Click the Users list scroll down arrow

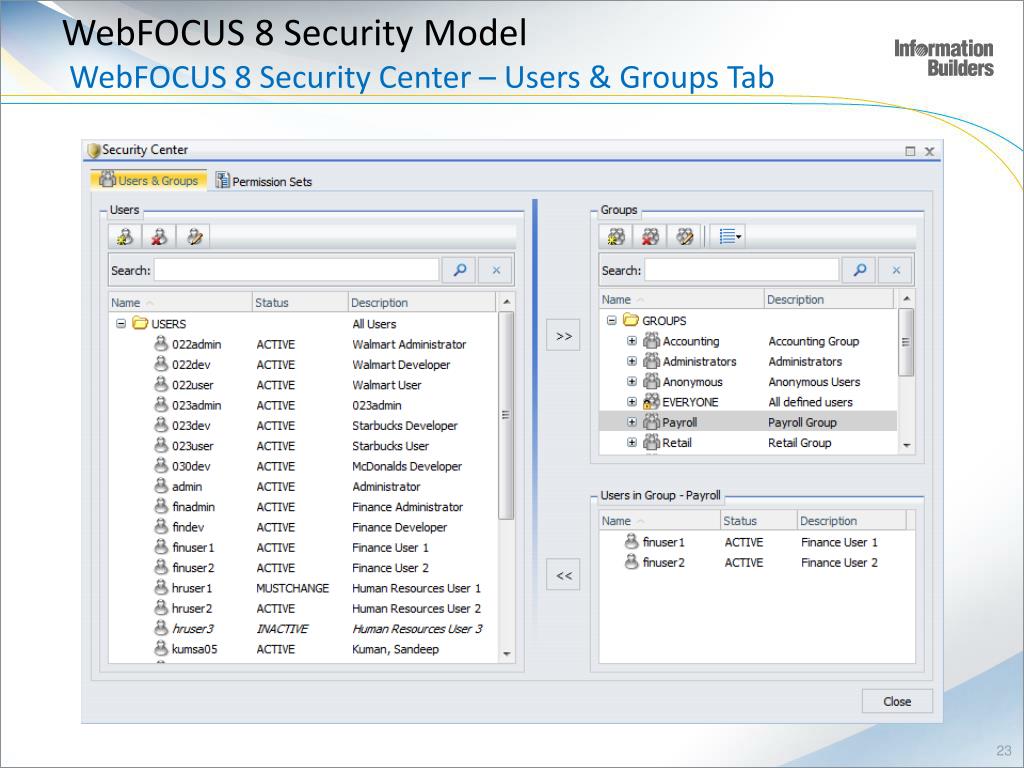point(506,654)
